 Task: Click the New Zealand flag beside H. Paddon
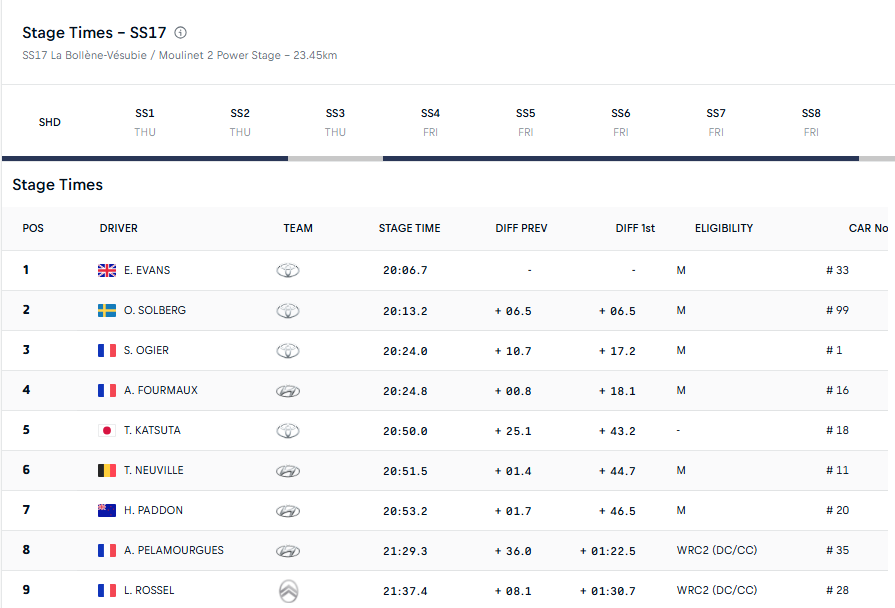coord(107,510)
